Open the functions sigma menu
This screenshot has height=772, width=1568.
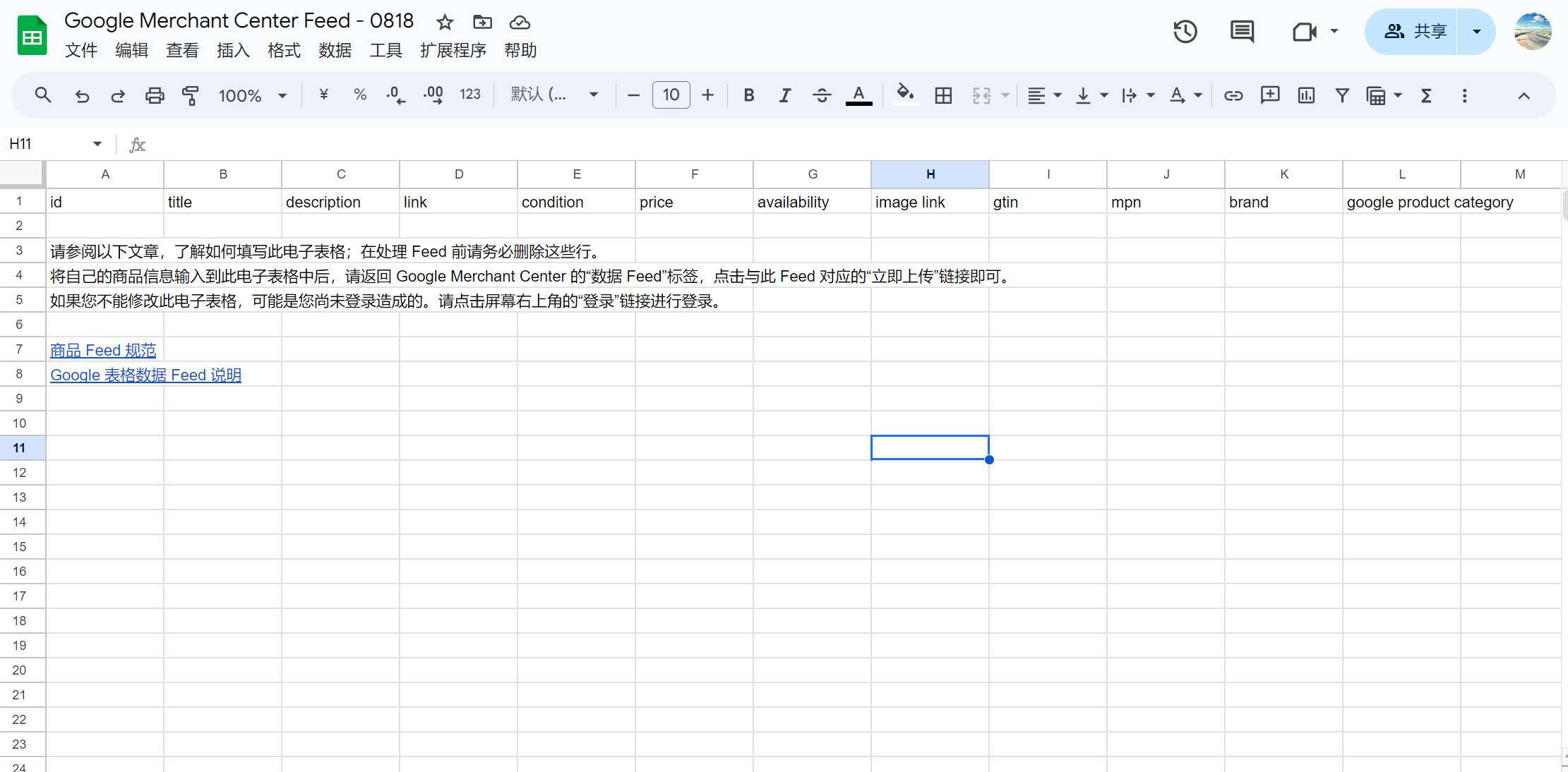coord(1426,95)
